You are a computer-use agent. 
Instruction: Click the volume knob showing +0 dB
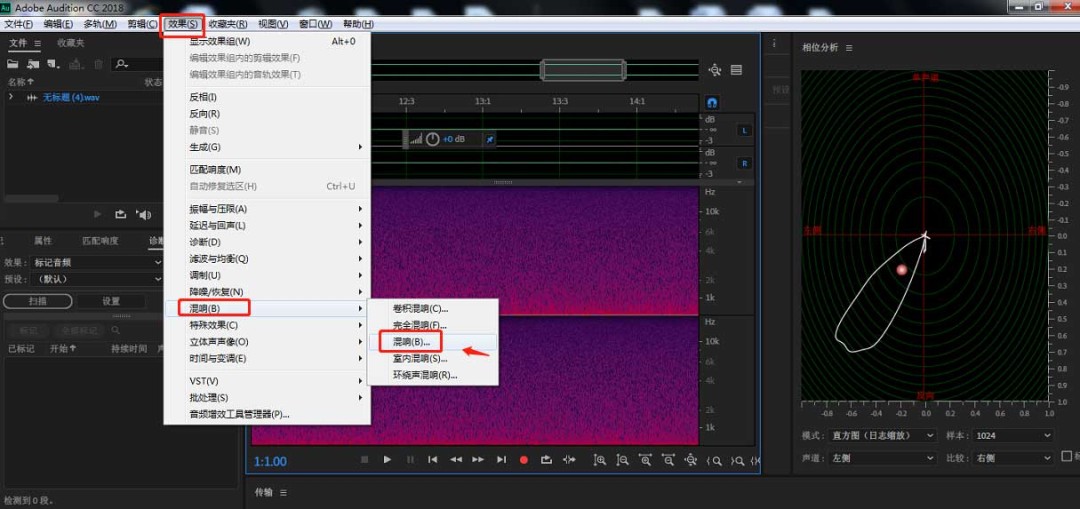(x=432, y=139)
